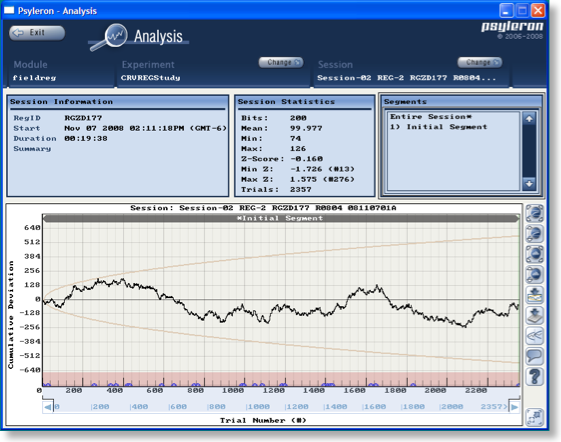Click the magnifying glass Analysis logo
The height and width of the screenshot is (442, 561).
pos(110,37)
